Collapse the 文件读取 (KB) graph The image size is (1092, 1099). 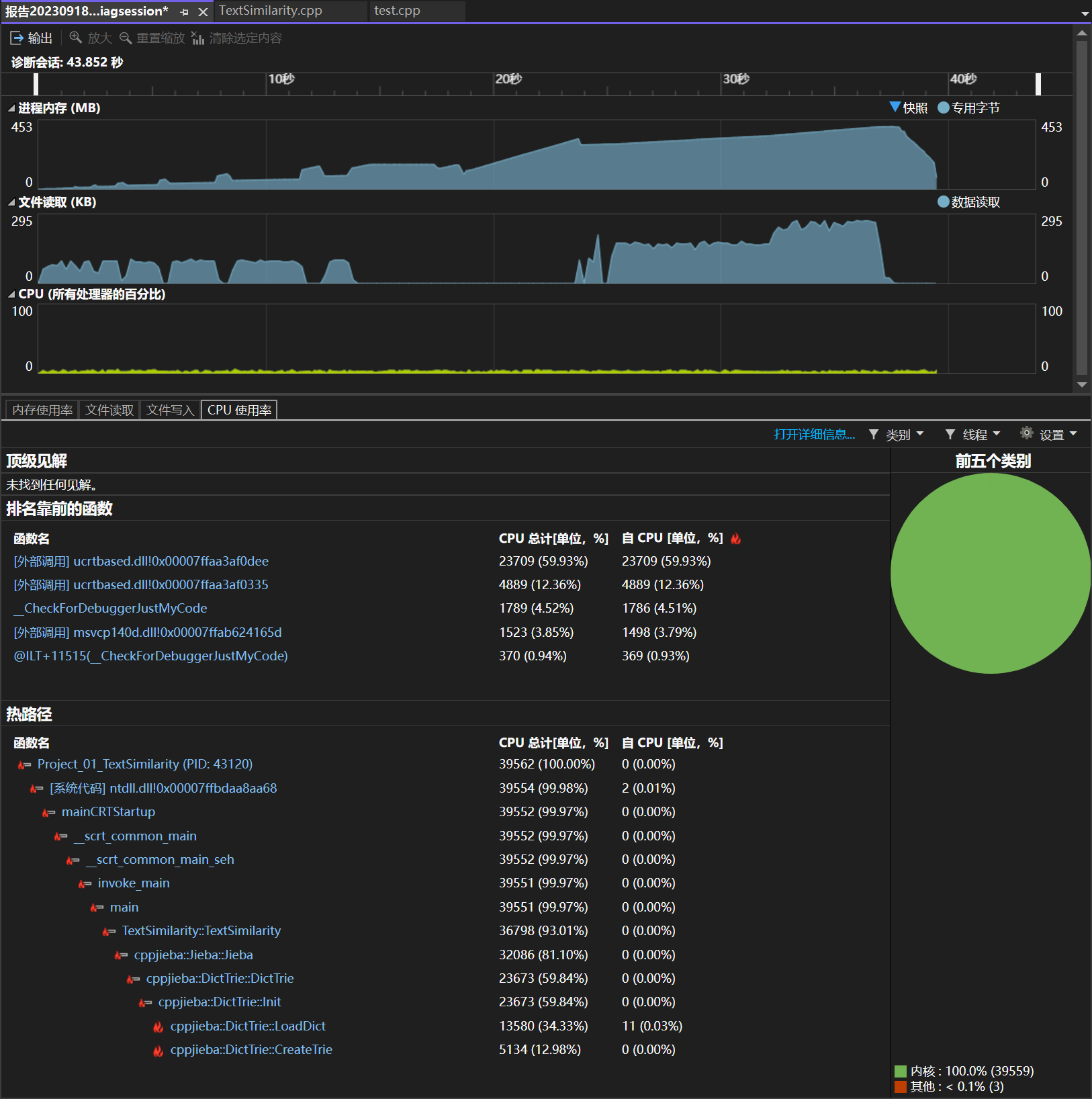(11, 202)
